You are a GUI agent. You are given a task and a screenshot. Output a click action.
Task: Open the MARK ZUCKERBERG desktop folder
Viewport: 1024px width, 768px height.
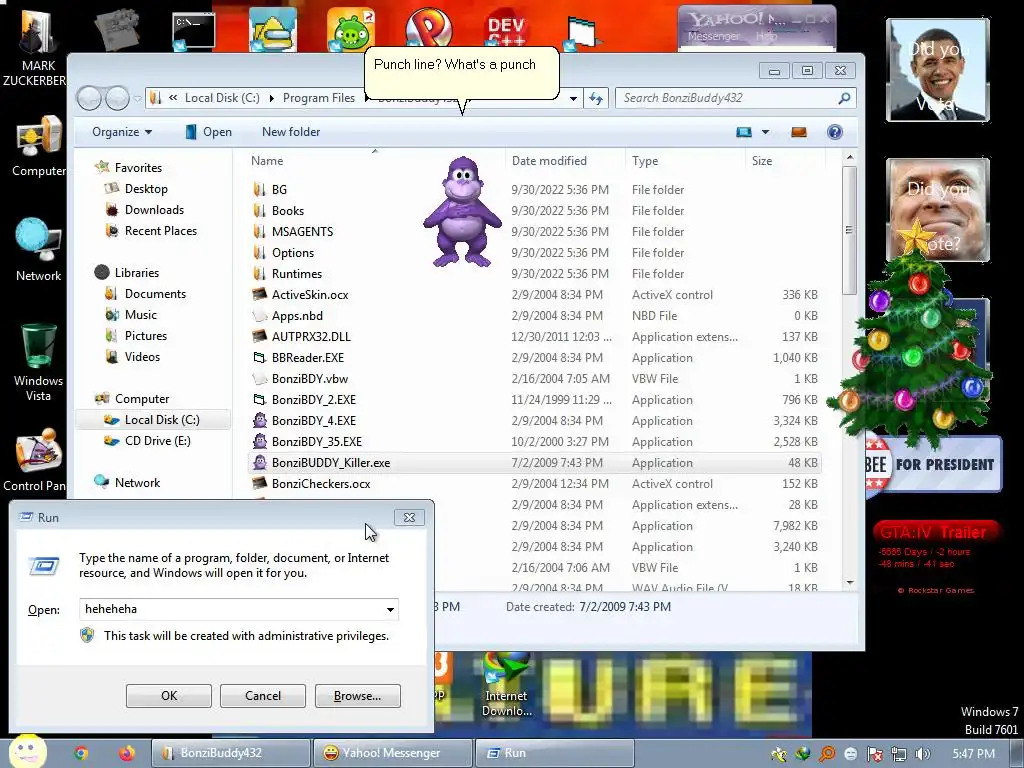click(36, 47)
